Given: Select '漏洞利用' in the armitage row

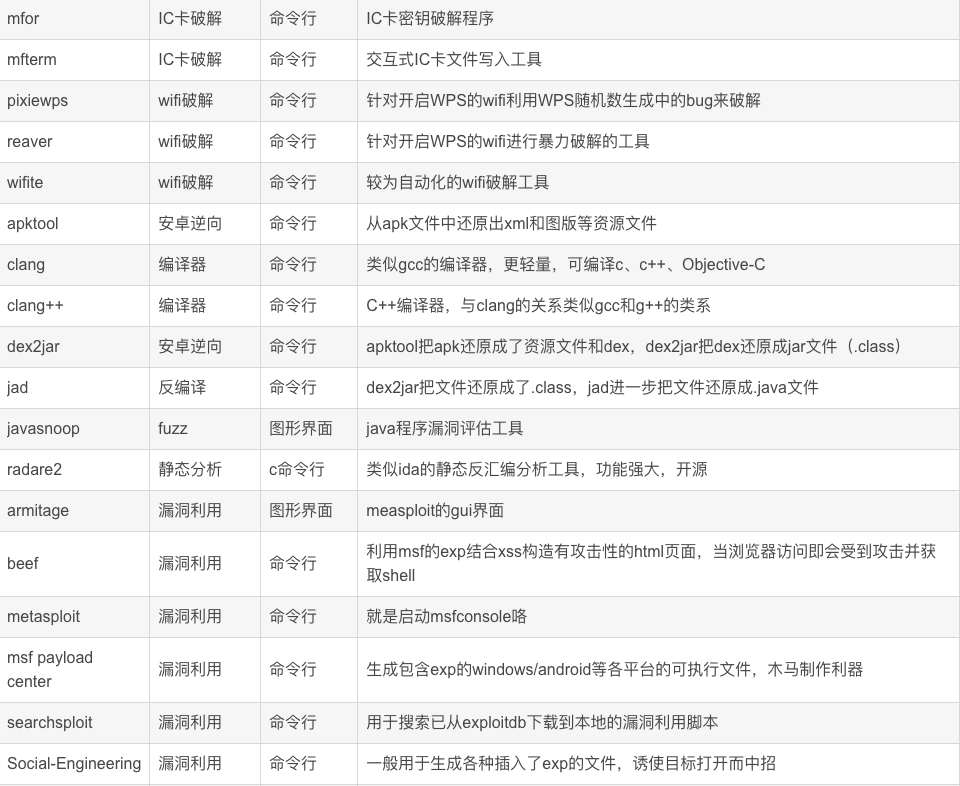Looking at the screenshot, I should 190,511.
